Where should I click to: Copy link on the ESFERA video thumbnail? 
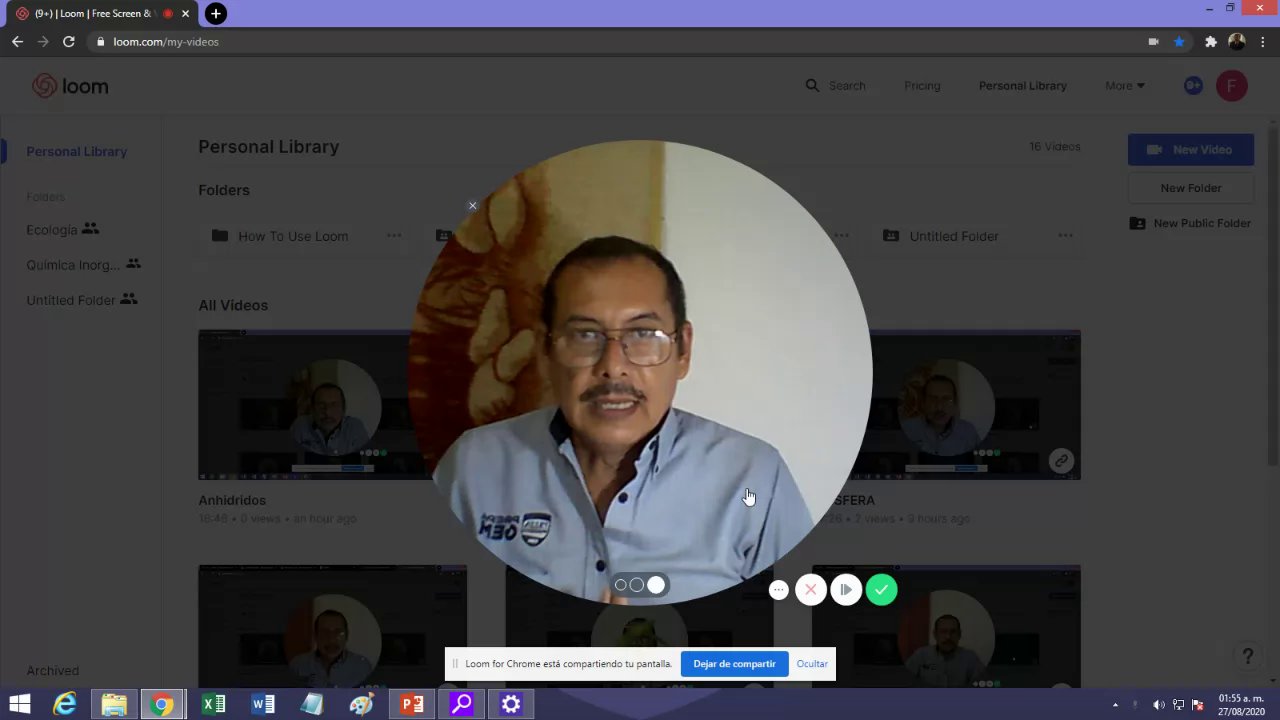click(x=1061, y=461)
